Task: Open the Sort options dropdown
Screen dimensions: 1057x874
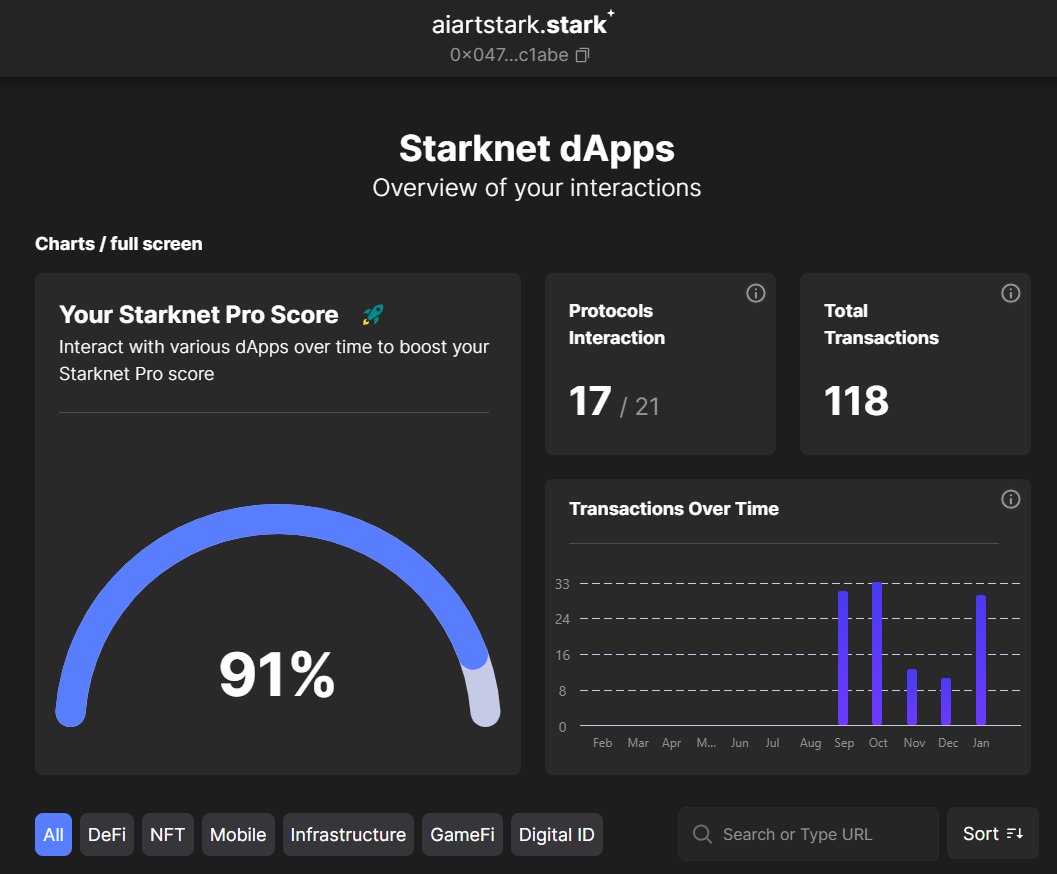Action: pos(992,833)
